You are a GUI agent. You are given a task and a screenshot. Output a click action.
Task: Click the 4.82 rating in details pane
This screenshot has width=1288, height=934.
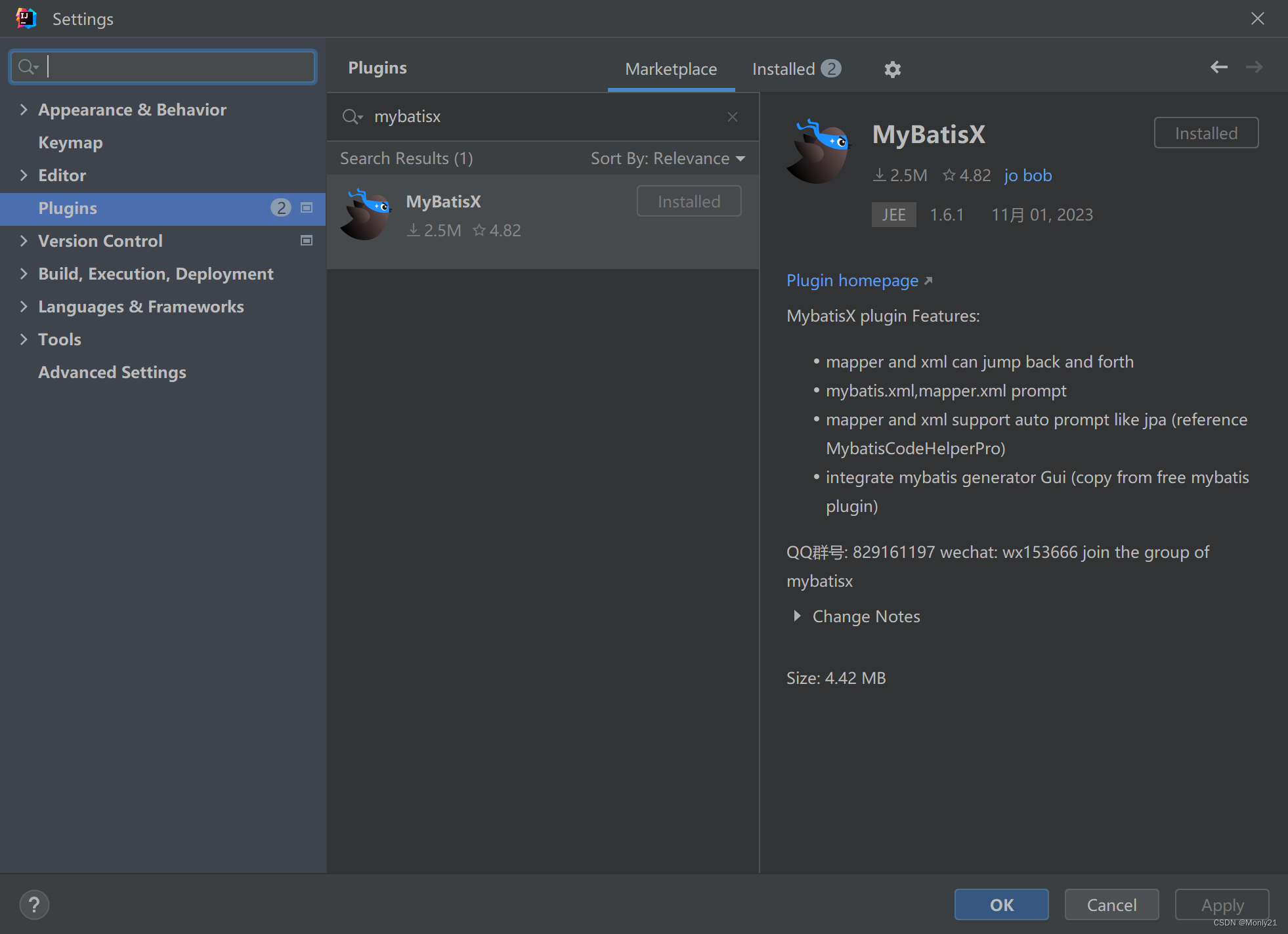point(966,175)
